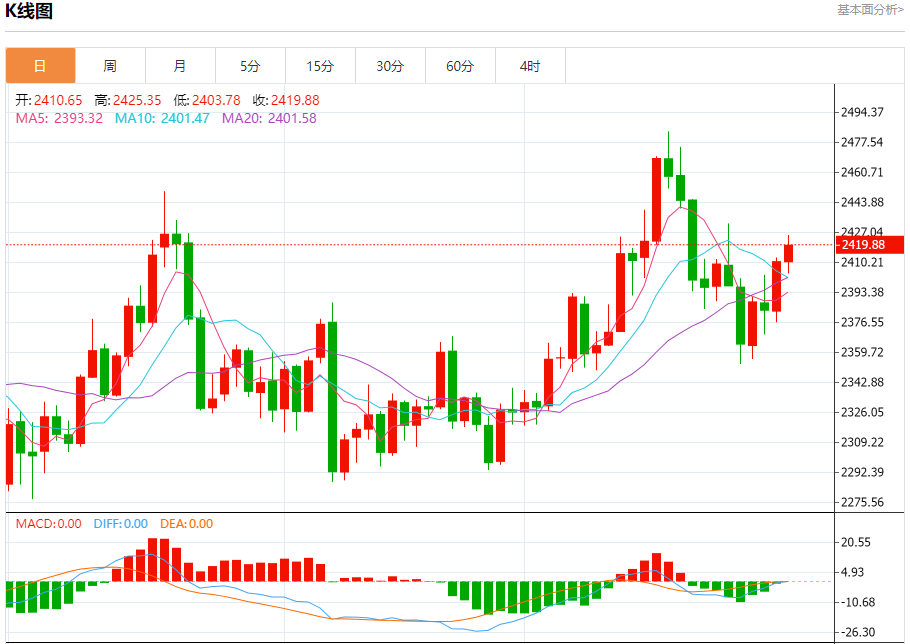Click the 20.55 MACD axis label
Image resolution: width=910 pixels, height=644 pixels.
[x=856, y=542]
